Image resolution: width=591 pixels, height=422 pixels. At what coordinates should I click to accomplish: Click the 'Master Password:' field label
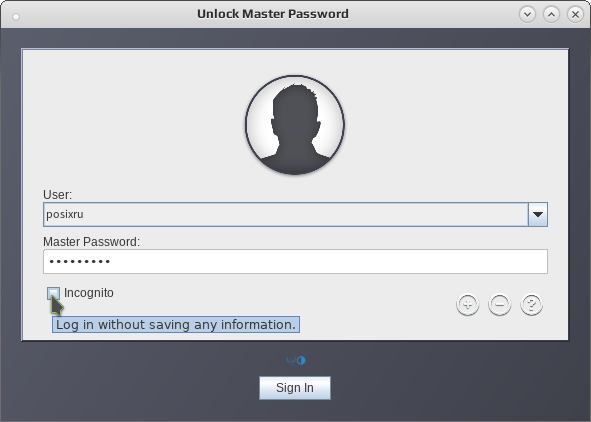(91, 242)
